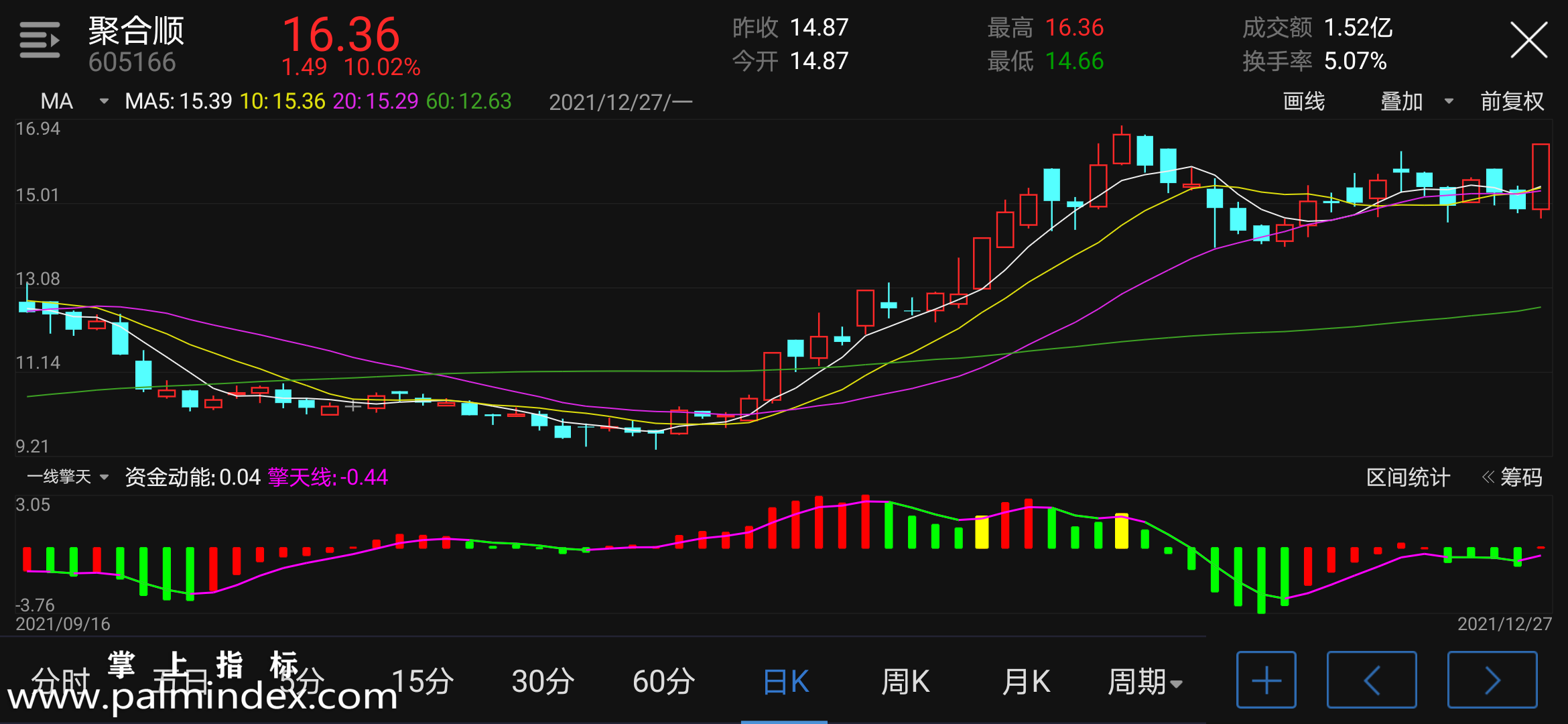Click the yellow 10: 15.36 MA label

click(x=283, y=101)
